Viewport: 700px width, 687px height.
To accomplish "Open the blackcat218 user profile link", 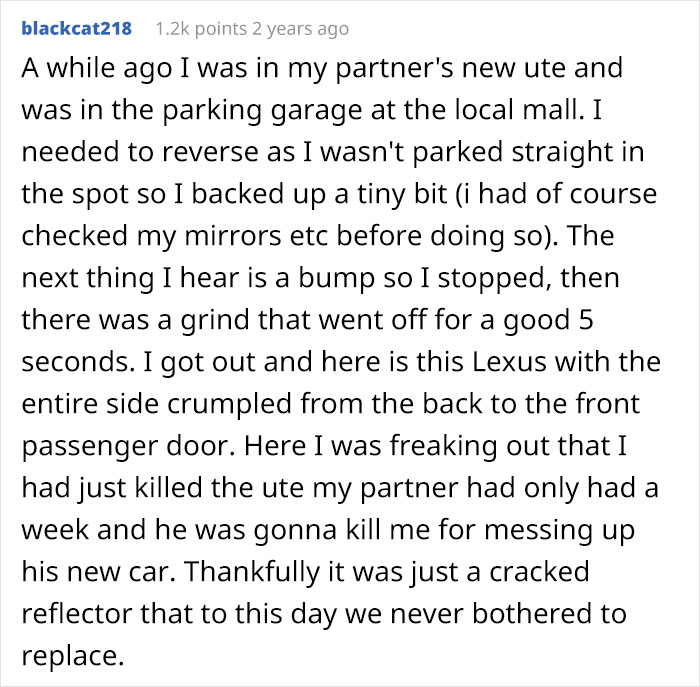I will coord(76,28).
